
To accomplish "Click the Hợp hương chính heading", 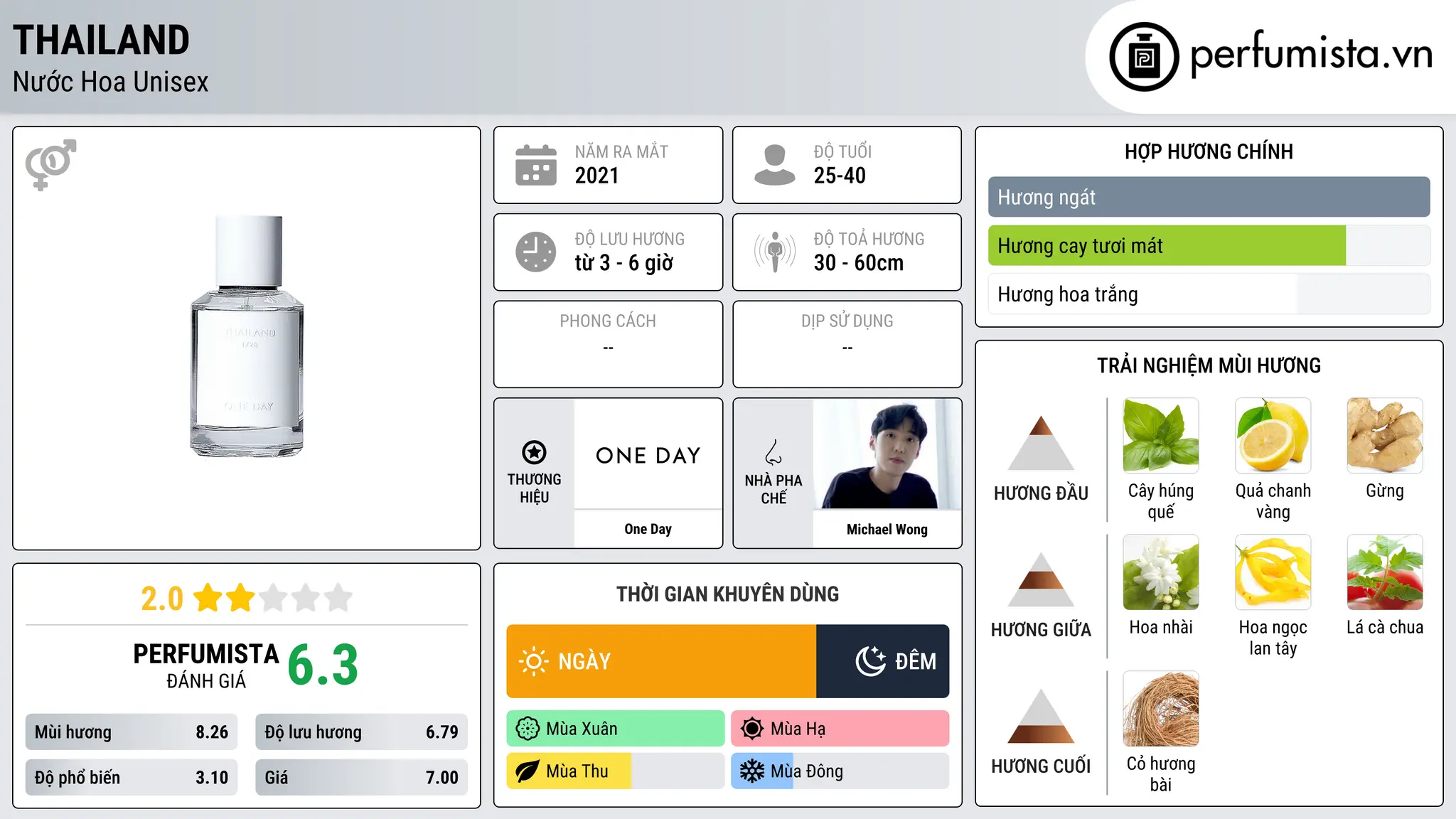I will [x=1209, y=151].
